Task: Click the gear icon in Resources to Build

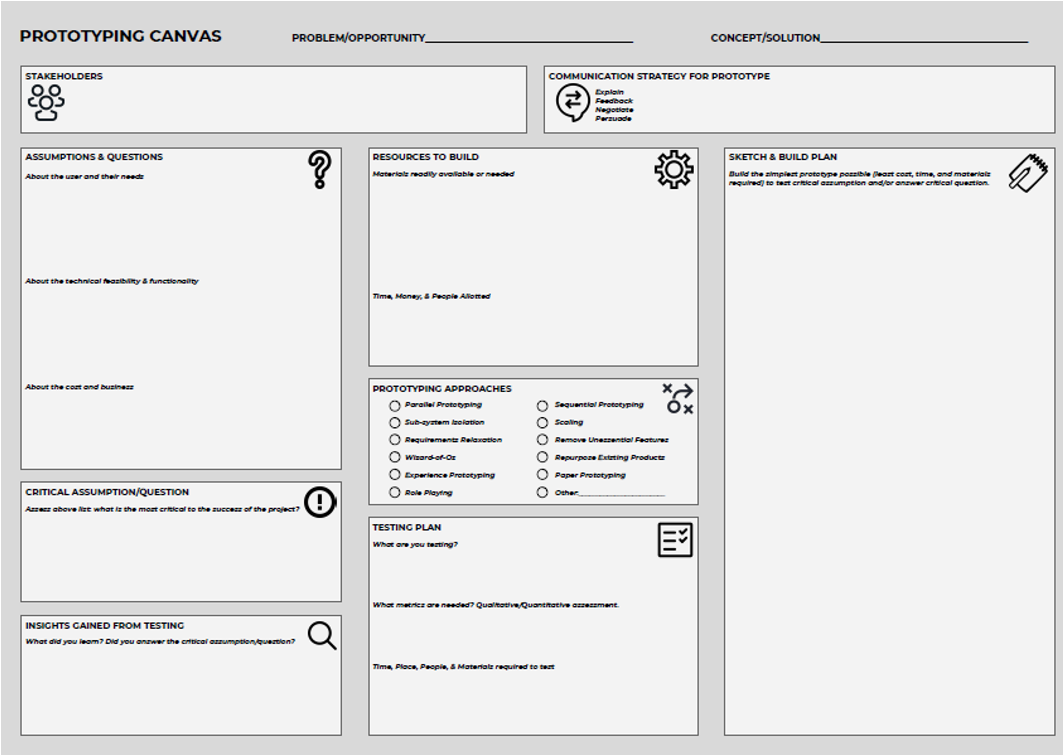Action: [674, 170]
